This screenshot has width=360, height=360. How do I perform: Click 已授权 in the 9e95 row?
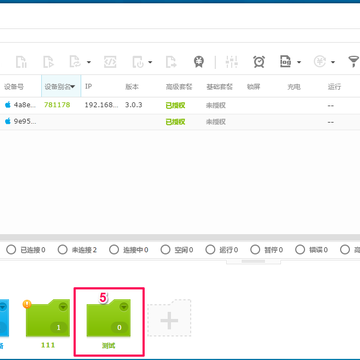[x=175, y=122]
